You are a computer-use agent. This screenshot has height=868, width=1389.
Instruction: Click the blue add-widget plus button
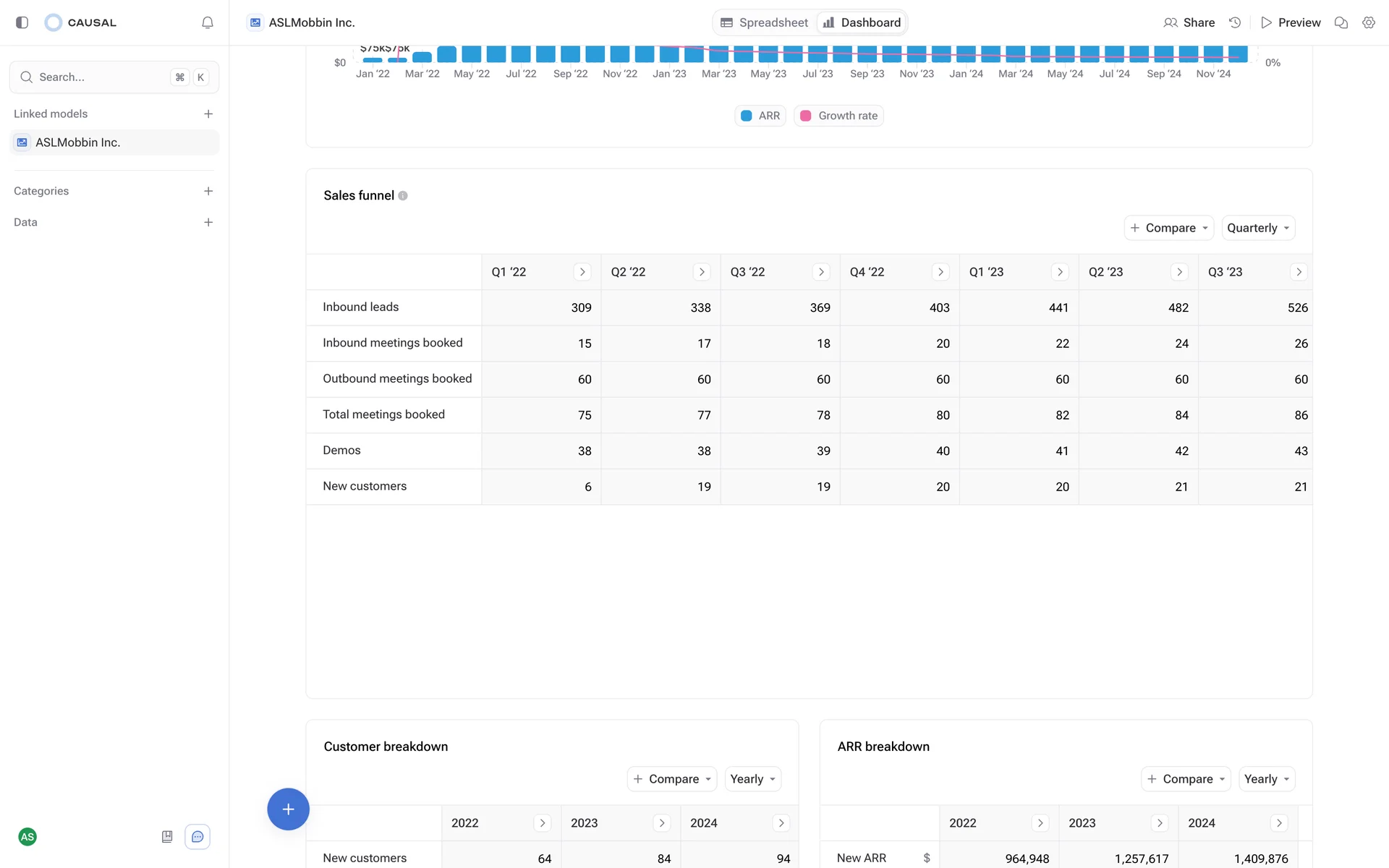288,809
